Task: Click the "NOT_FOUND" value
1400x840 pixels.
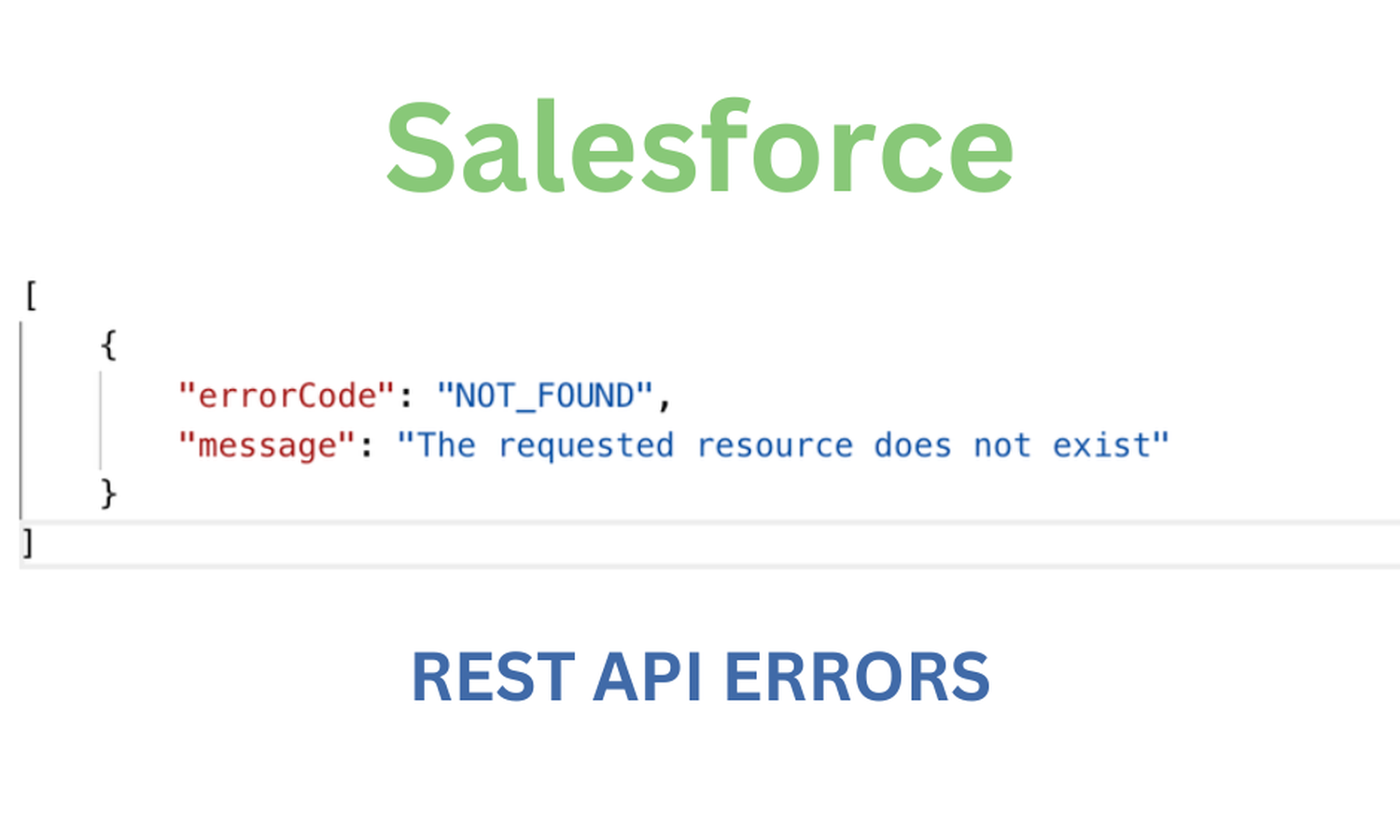Action: [544, 396]
